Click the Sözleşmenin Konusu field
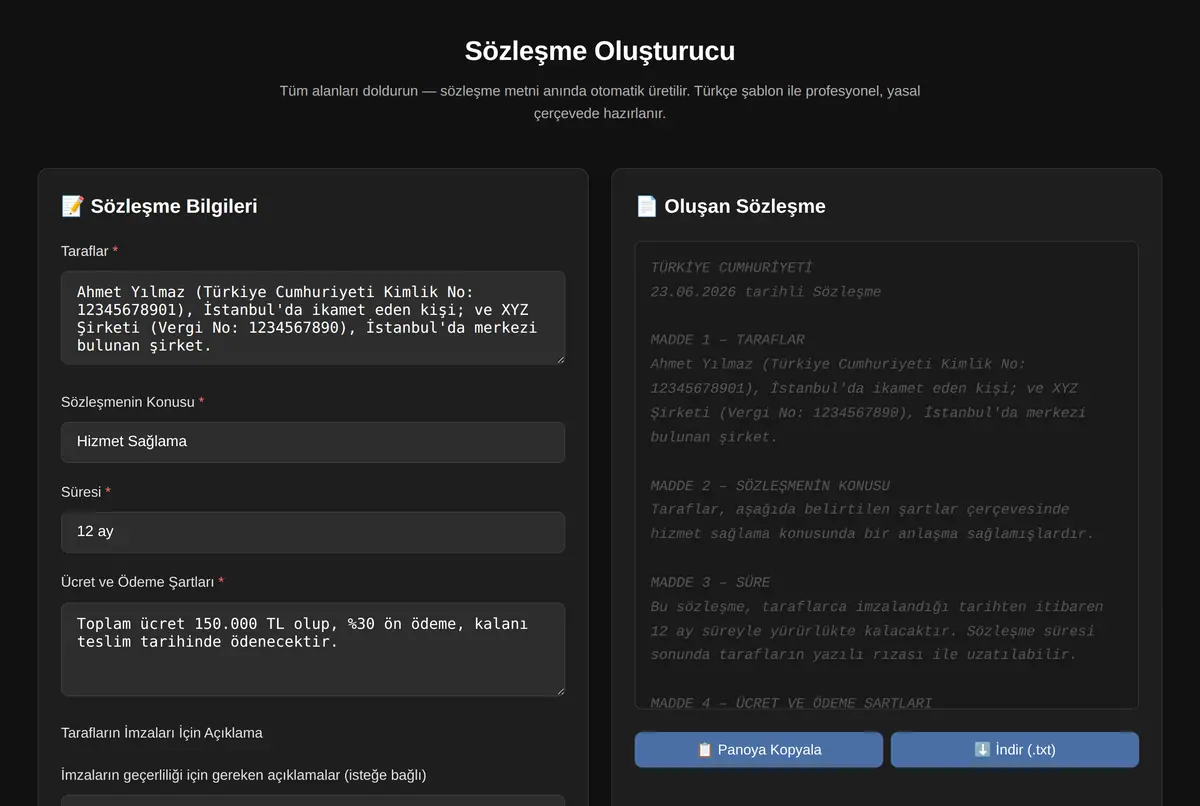The width and height of the screenshot is (1200, 806). [313, 442]
